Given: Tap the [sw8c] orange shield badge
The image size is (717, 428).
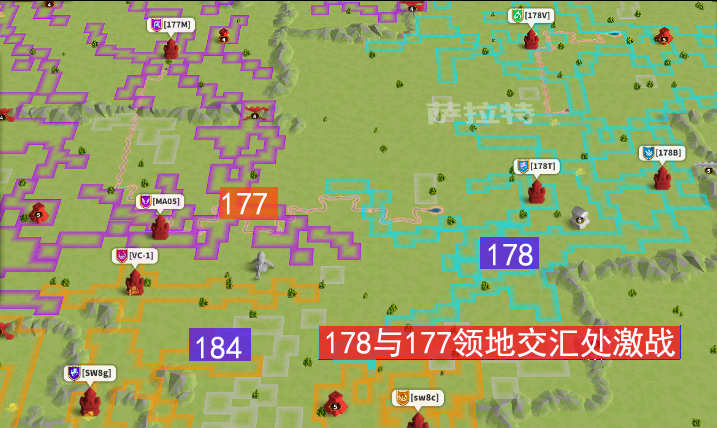Looking at the screenshot, I should [402, 398].
